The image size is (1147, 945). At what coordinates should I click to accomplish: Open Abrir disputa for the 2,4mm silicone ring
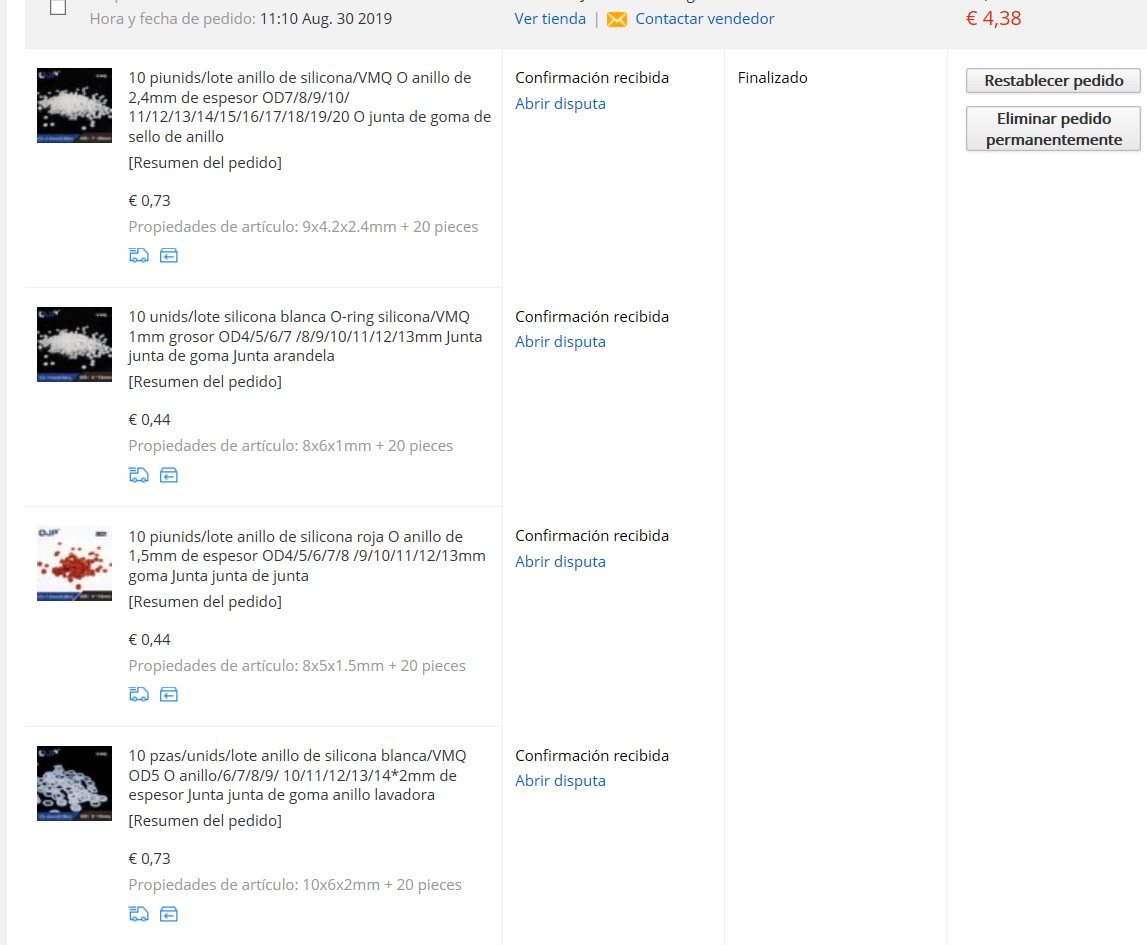pos(560,104)
